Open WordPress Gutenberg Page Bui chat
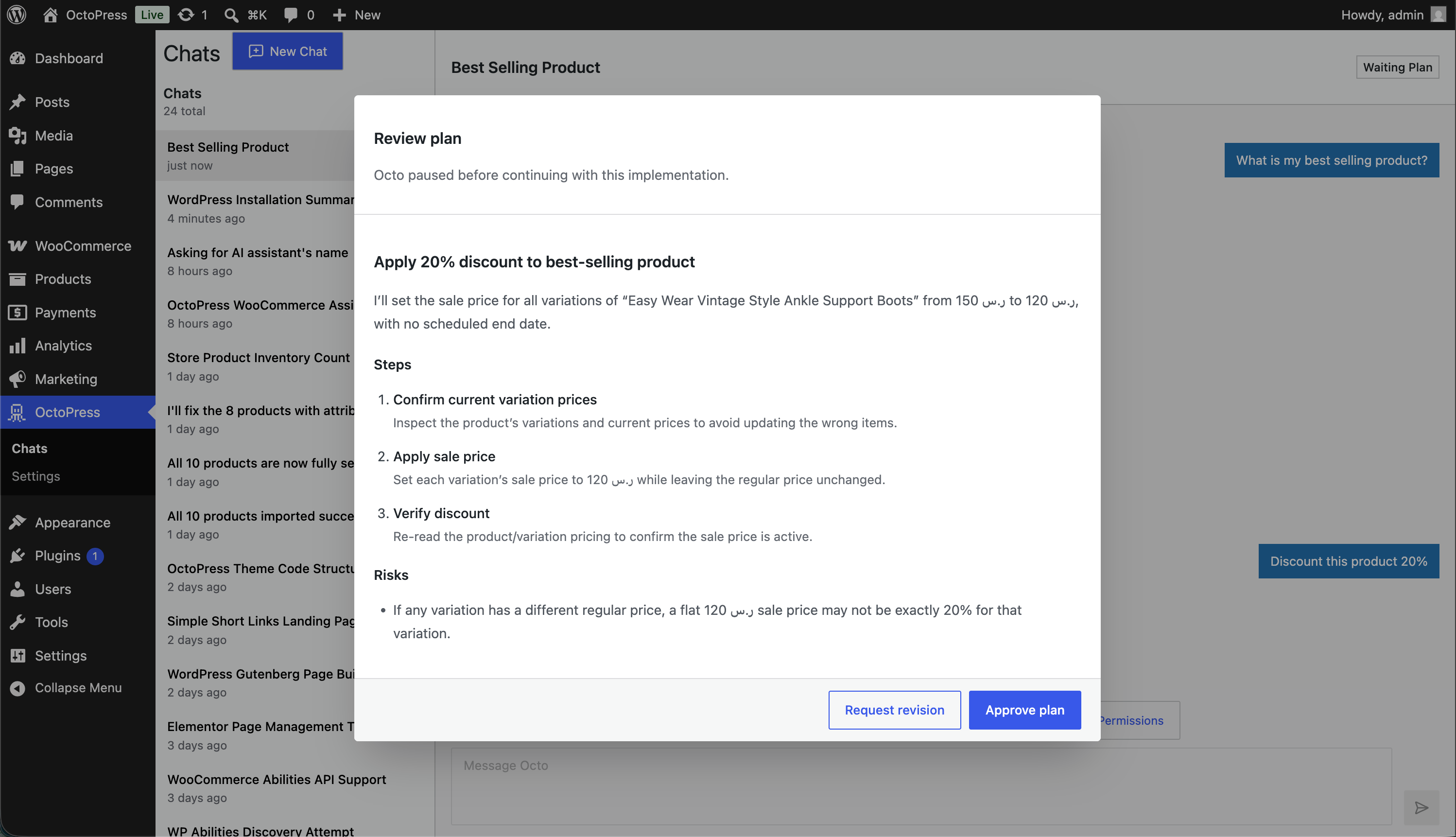The image size is (1456, 837). point(255,682)
